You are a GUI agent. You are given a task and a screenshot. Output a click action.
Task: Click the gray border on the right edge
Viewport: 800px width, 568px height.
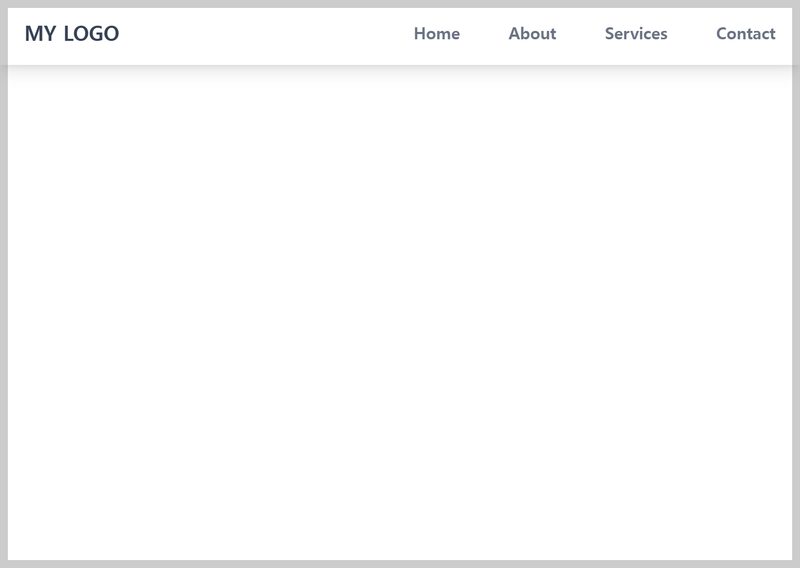[796, 300]
